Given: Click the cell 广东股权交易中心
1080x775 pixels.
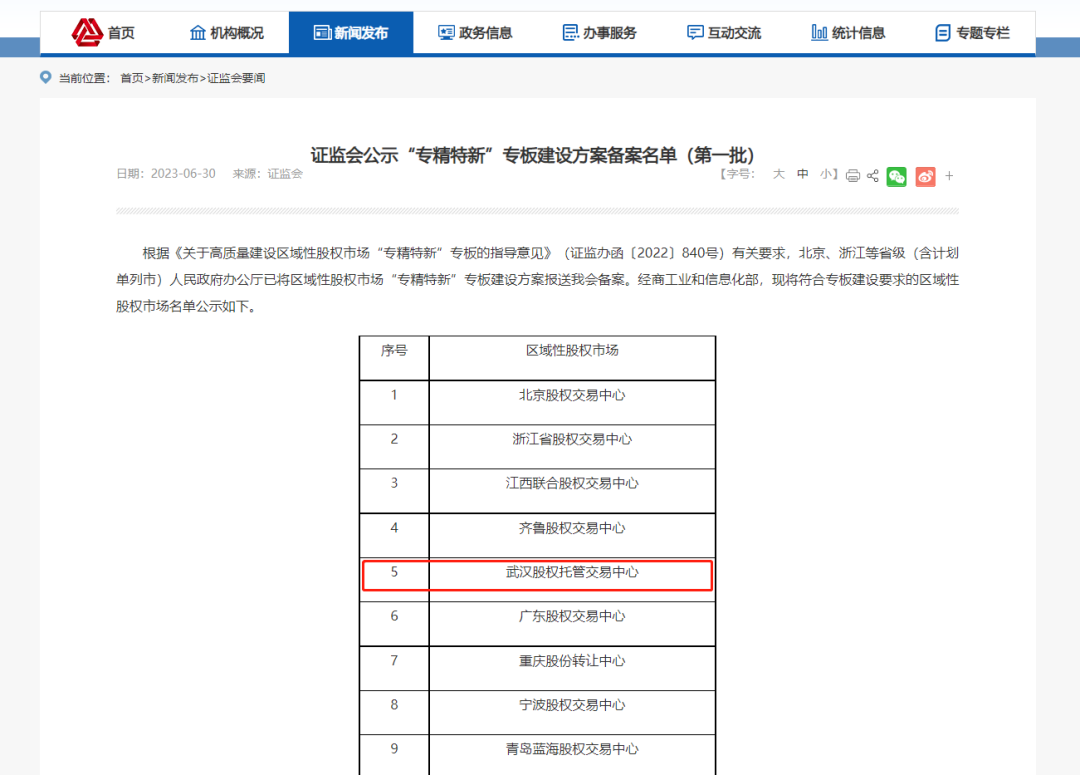Looking at the screenshot, I should pos(572,616).
